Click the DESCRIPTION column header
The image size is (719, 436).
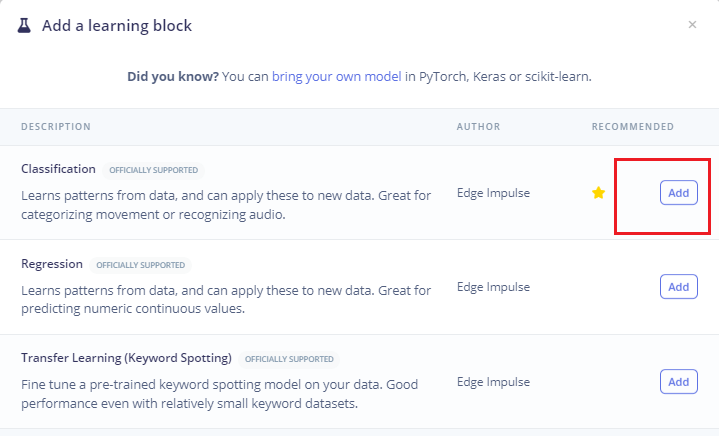point(56,127)
